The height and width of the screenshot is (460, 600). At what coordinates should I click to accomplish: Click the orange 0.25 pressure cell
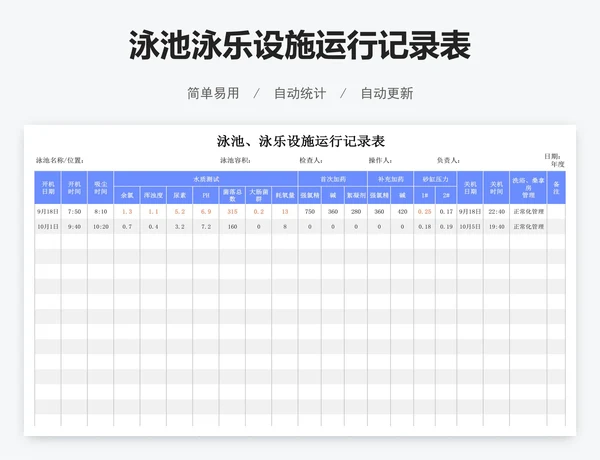pos(425,211)
